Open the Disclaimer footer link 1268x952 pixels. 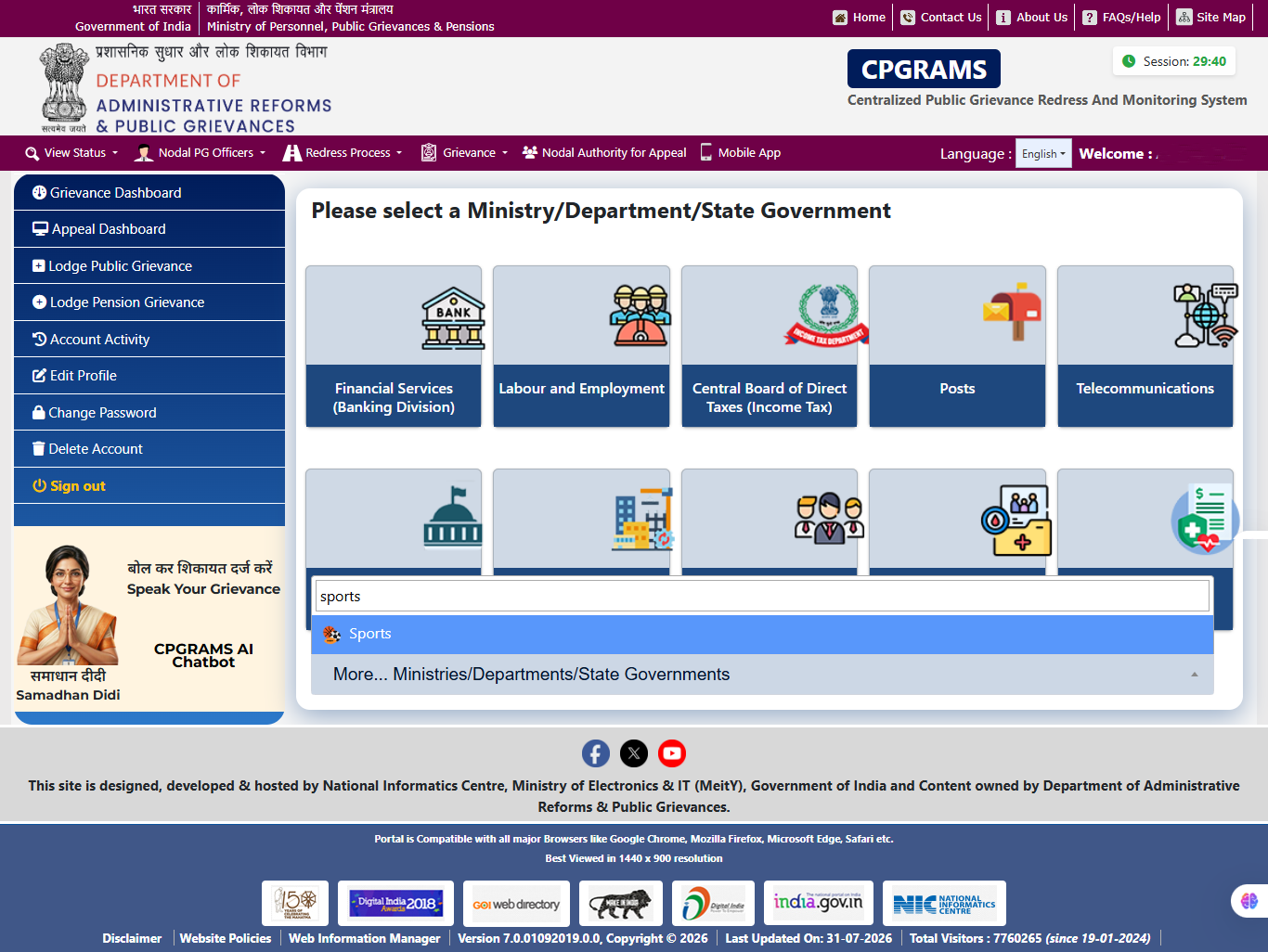pyautogui.click(x=132, y=938)
